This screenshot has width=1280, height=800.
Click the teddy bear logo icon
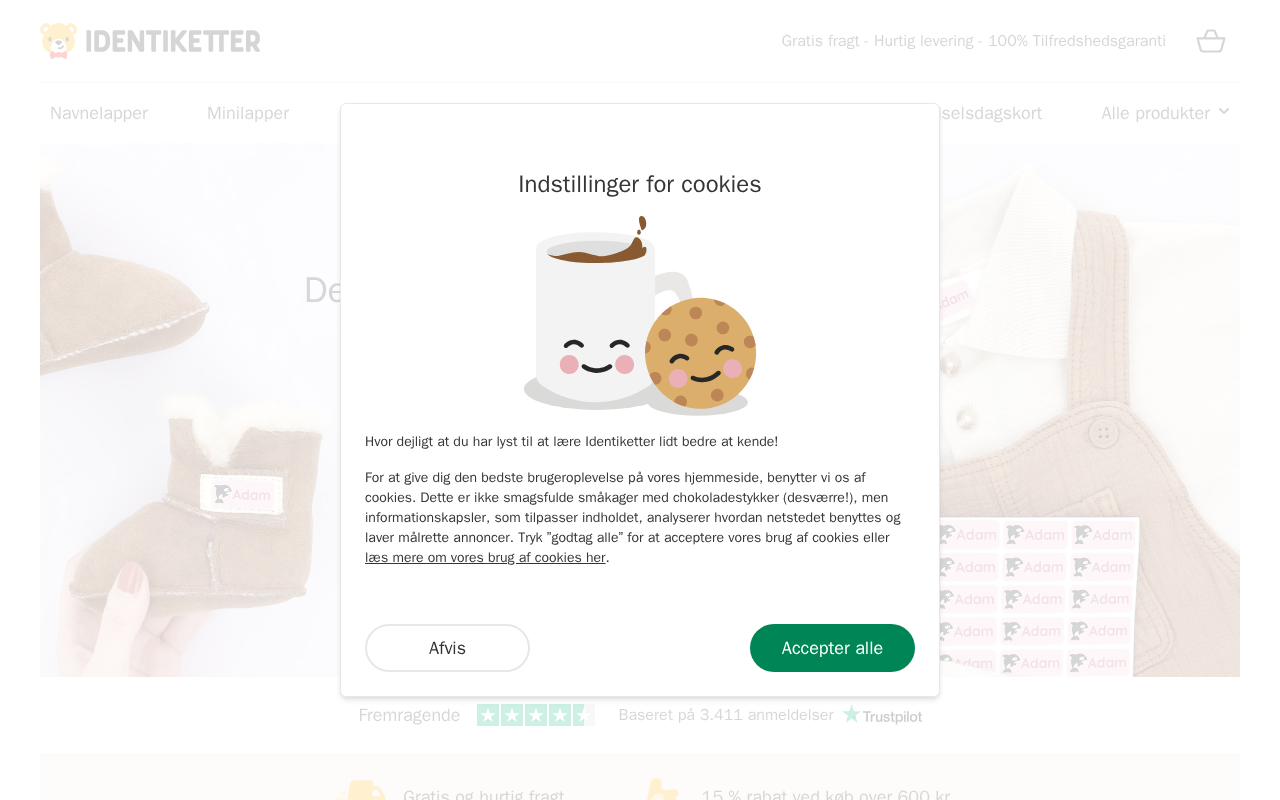59,41
